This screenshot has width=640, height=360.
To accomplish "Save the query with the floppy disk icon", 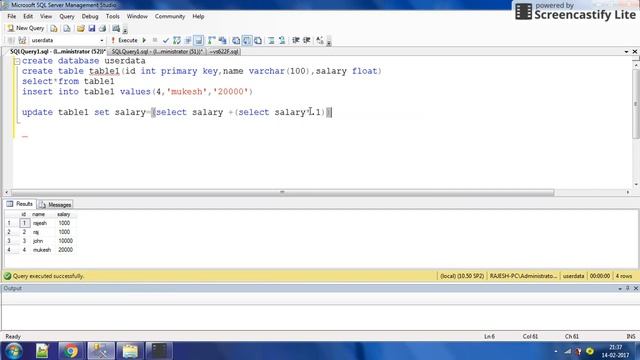I will 91,28.
